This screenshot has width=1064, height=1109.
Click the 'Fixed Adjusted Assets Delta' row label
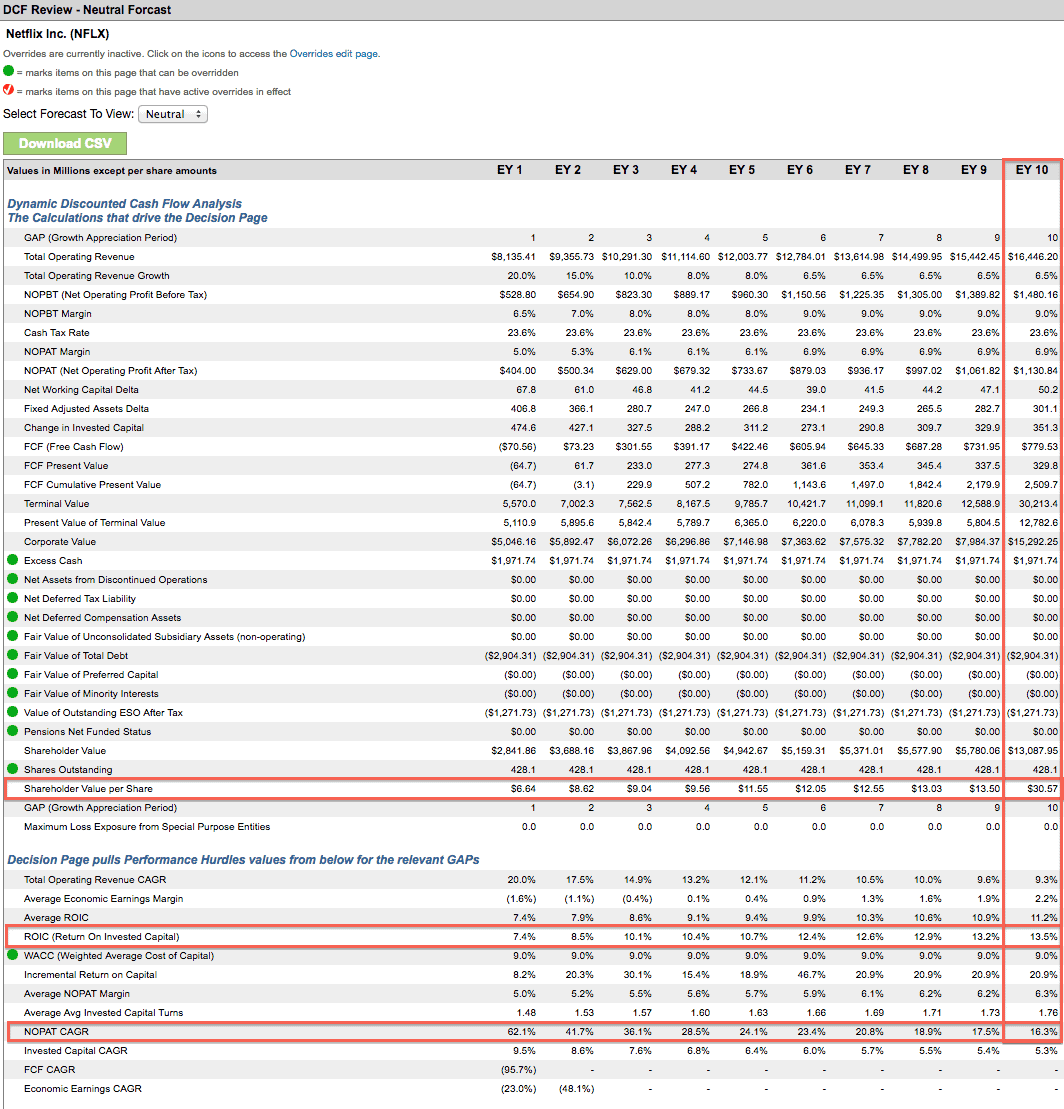tap(86, 409)
